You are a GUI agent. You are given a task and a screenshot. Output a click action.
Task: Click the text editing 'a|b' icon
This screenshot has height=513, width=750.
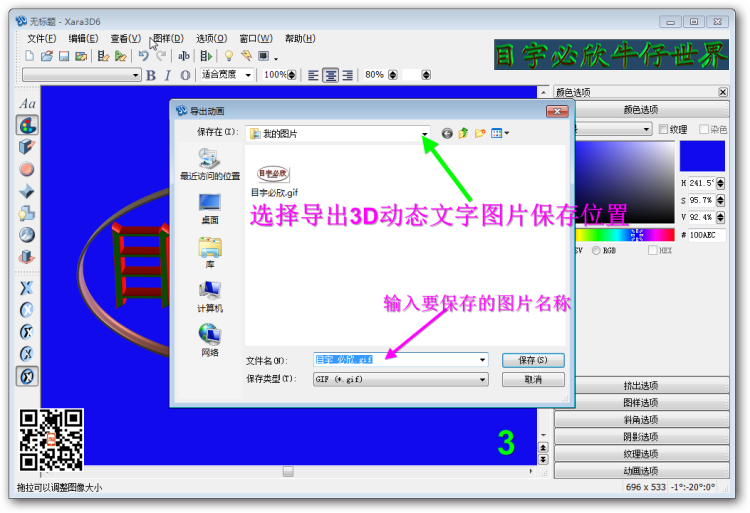[x=184, y=56]
